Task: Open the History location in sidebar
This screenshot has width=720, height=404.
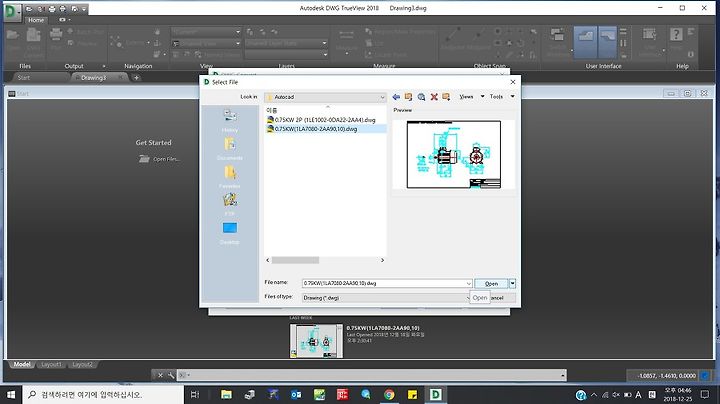Action: pyautogui.click(x=230, y=121)
